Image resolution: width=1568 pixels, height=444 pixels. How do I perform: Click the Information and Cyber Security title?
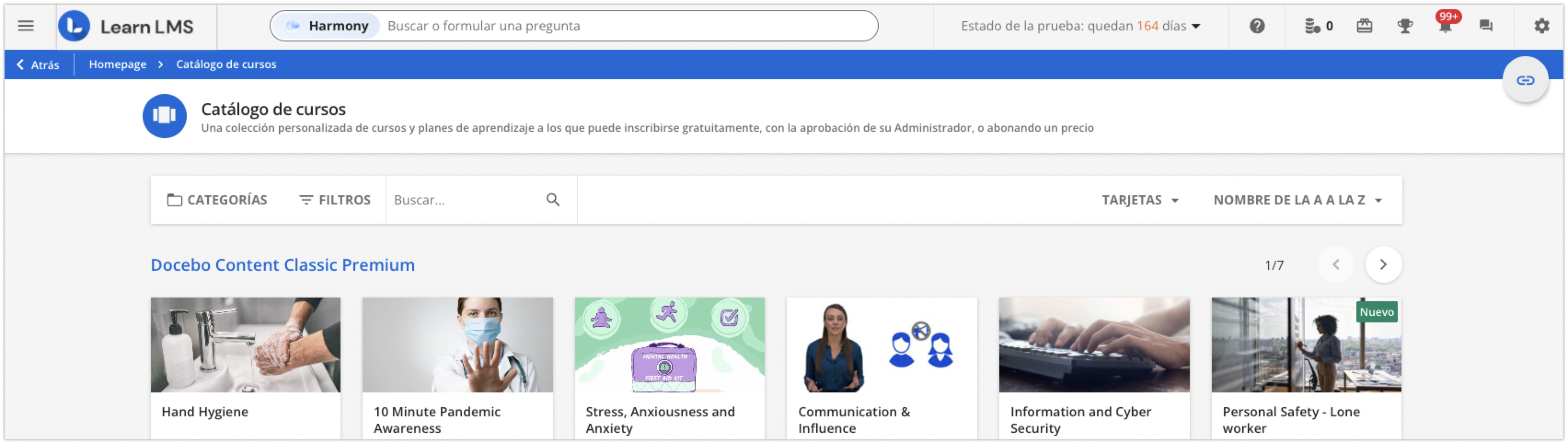[x=1080, y=420]
